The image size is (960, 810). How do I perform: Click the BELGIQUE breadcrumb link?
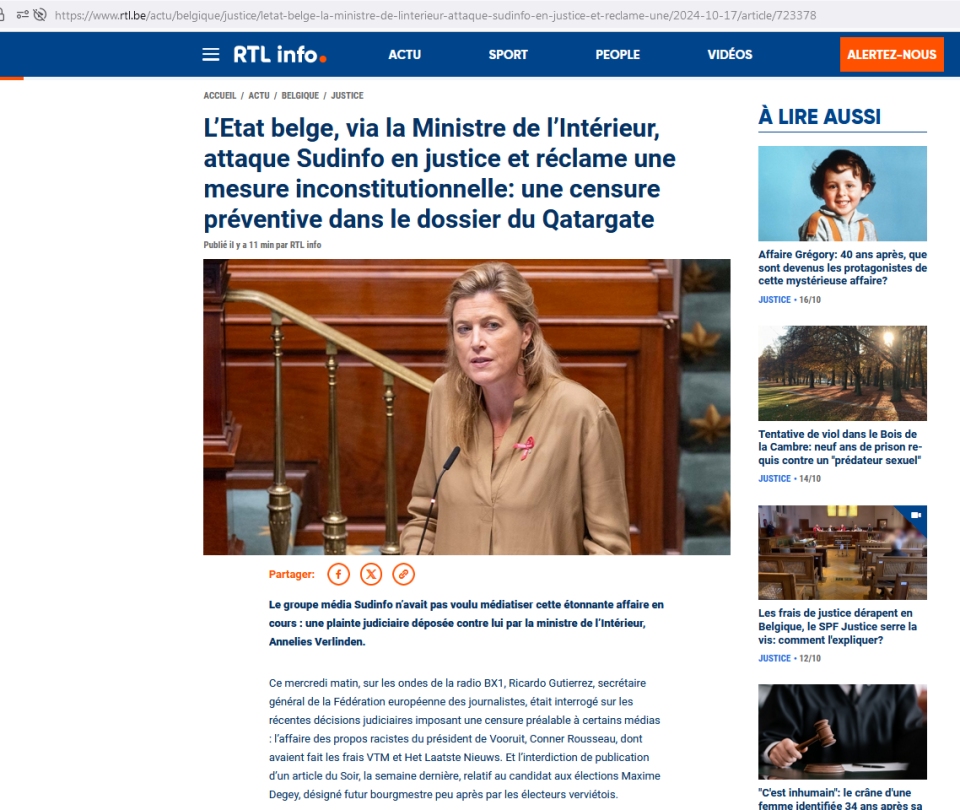(x=300, y=96)
